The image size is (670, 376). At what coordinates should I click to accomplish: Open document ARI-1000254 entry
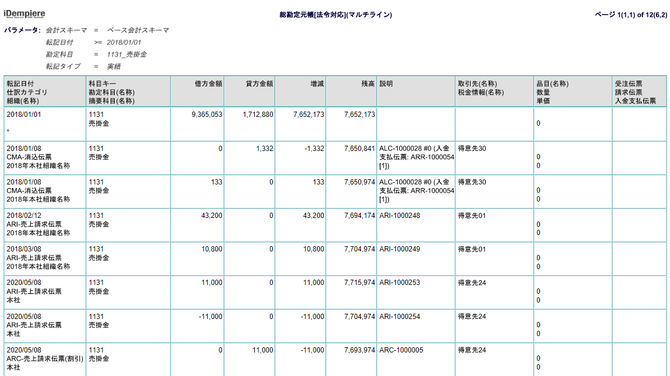click(x=400, y=317)
